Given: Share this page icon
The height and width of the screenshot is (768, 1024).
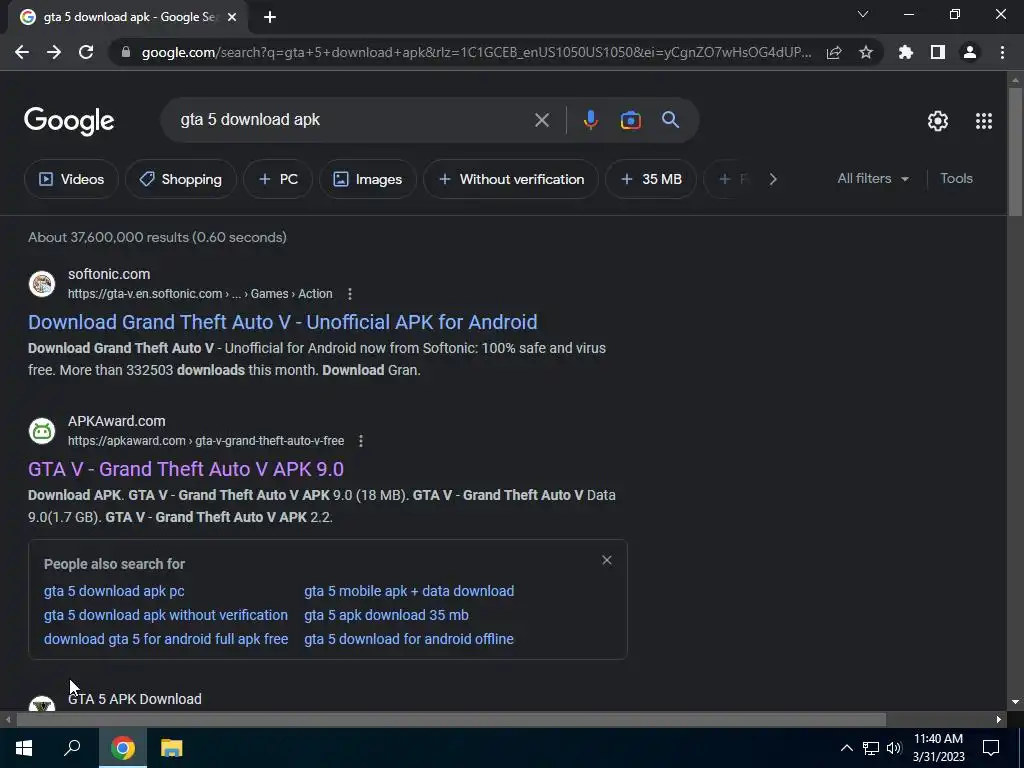Looking at the screenshot, I should click(834, 52).
